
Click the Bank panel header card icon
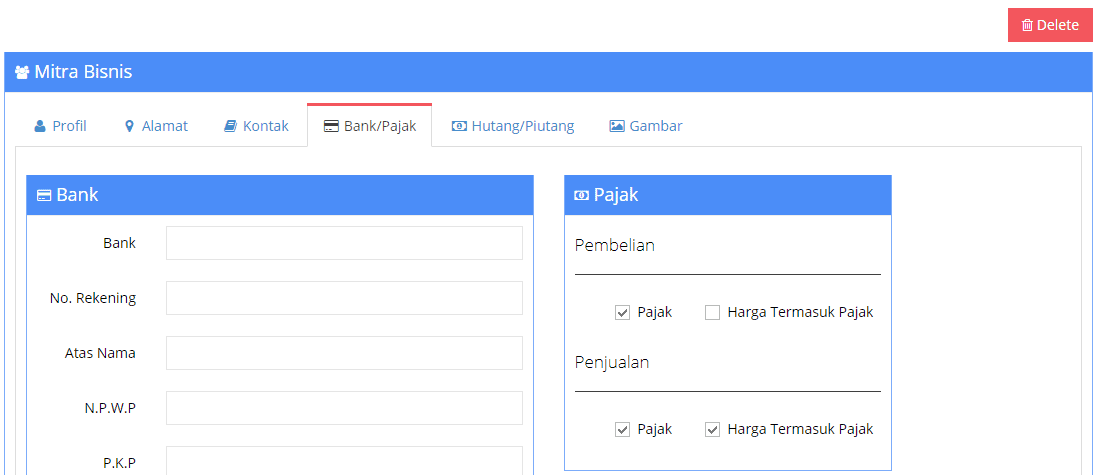[44, 196]
